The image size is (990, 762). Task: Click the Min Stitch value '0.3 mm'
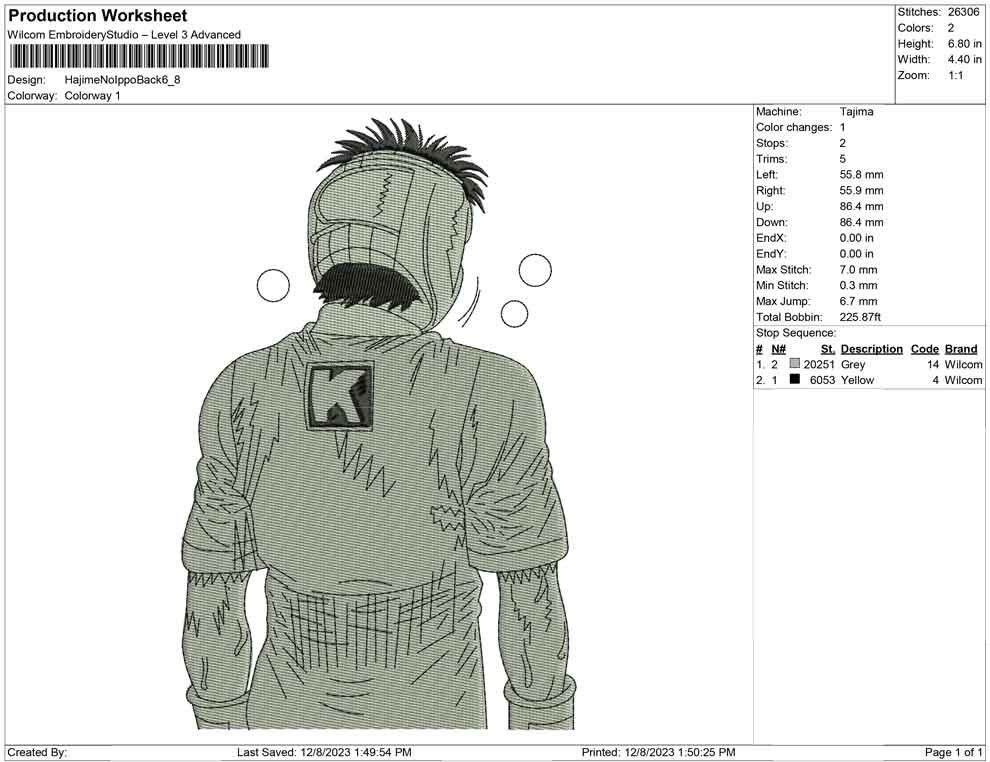pos(858,285)
